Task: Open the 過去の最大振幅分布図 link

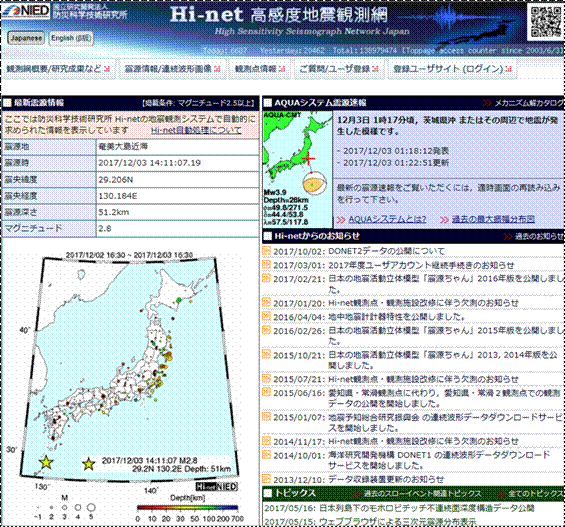Action: click(493, 219)
